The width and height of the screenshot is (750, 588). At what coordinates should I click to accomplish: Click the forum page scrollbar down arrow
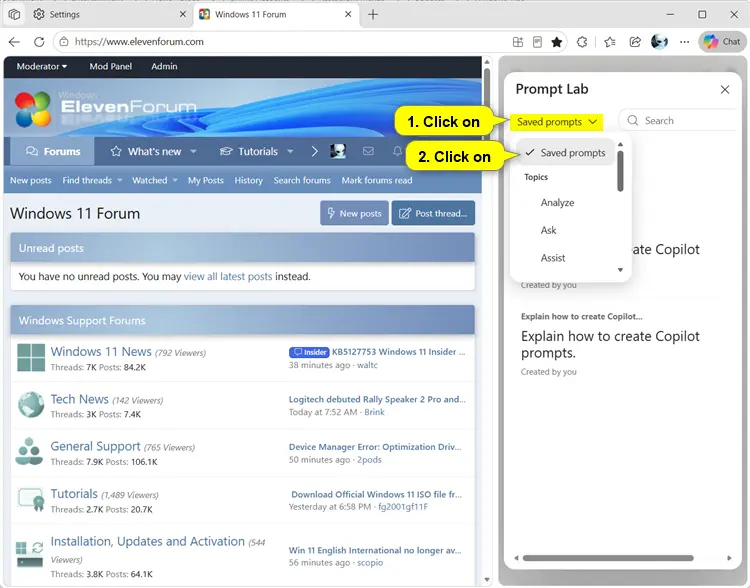[487, 580]
